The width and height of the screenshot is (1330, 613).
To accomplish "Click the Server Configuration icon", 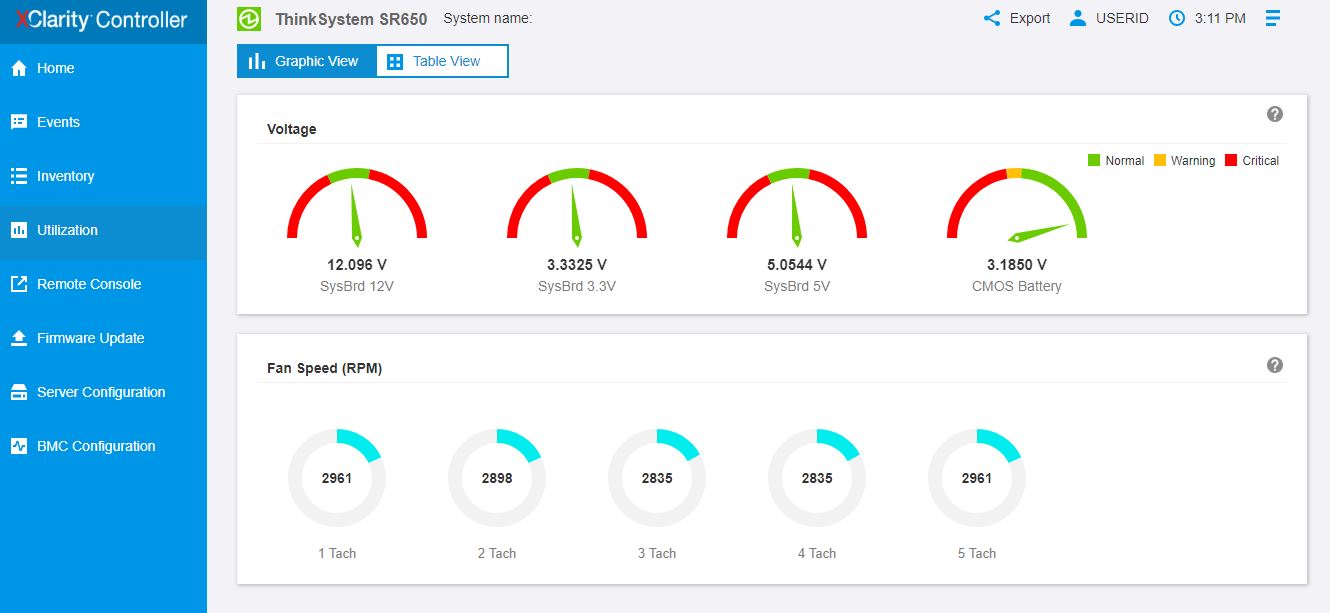I will (x=18, y=392).
